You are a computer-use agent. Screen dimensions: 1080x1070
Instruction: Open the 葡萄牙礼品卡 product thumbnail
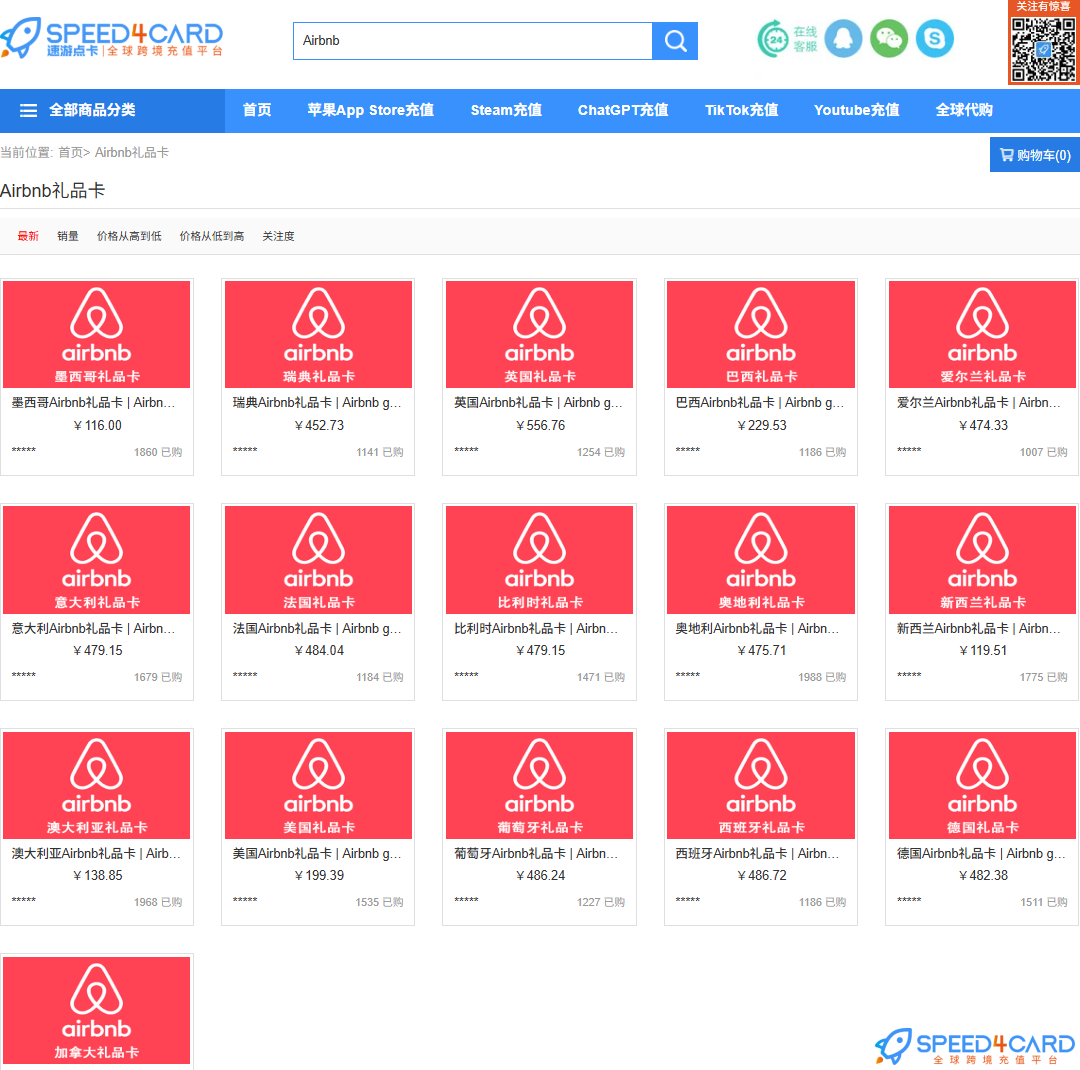click(539, 785)
